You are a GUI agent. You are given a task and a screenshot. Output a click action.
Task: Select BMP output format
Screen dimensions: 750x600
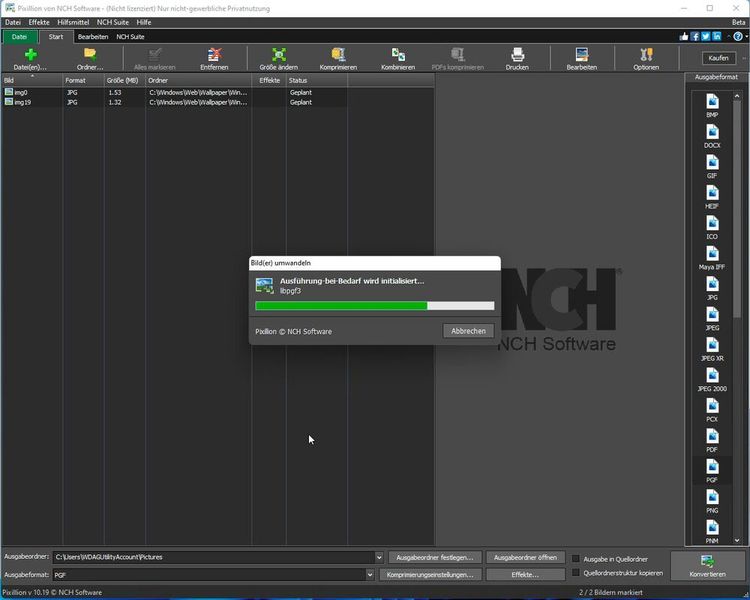coord(712,106)
